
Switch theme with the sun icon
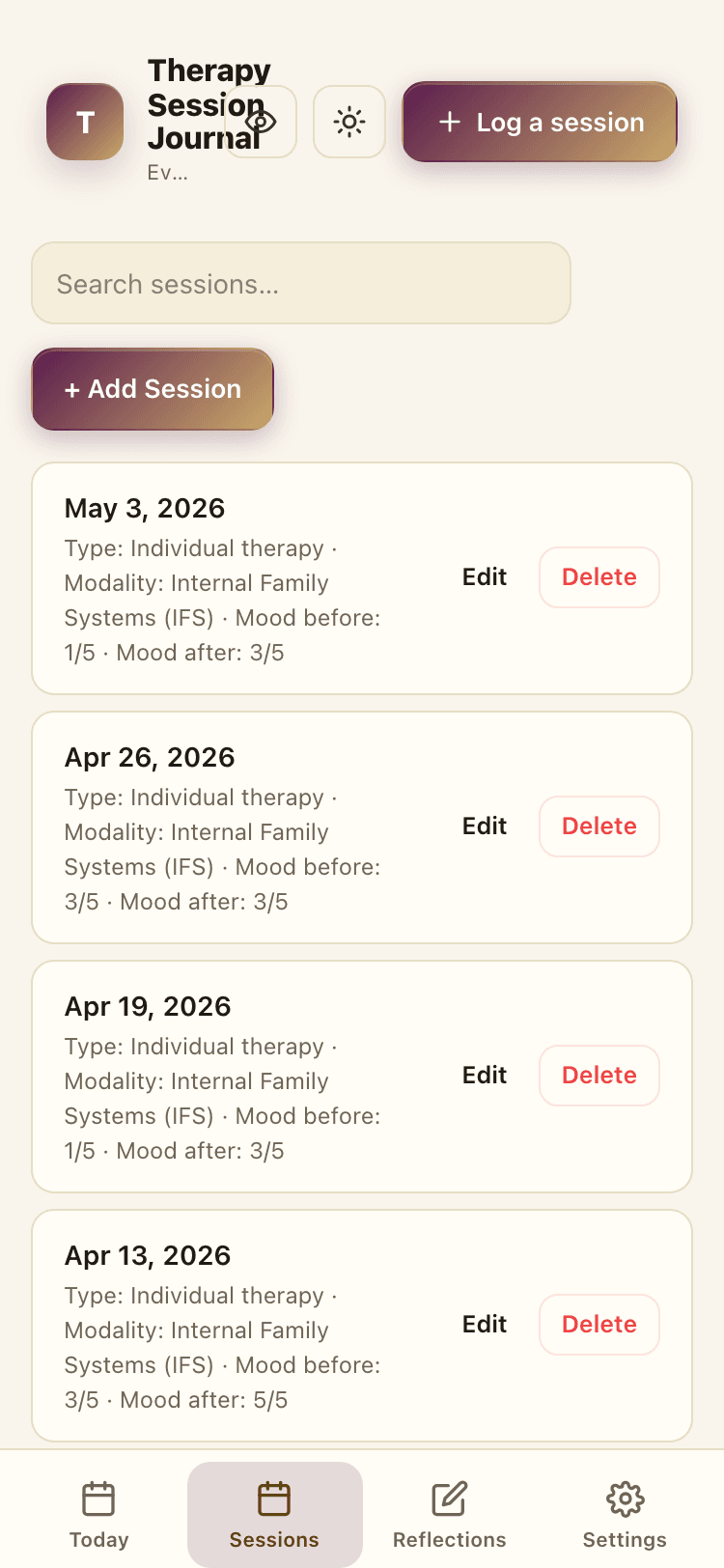tap(349, 122)
